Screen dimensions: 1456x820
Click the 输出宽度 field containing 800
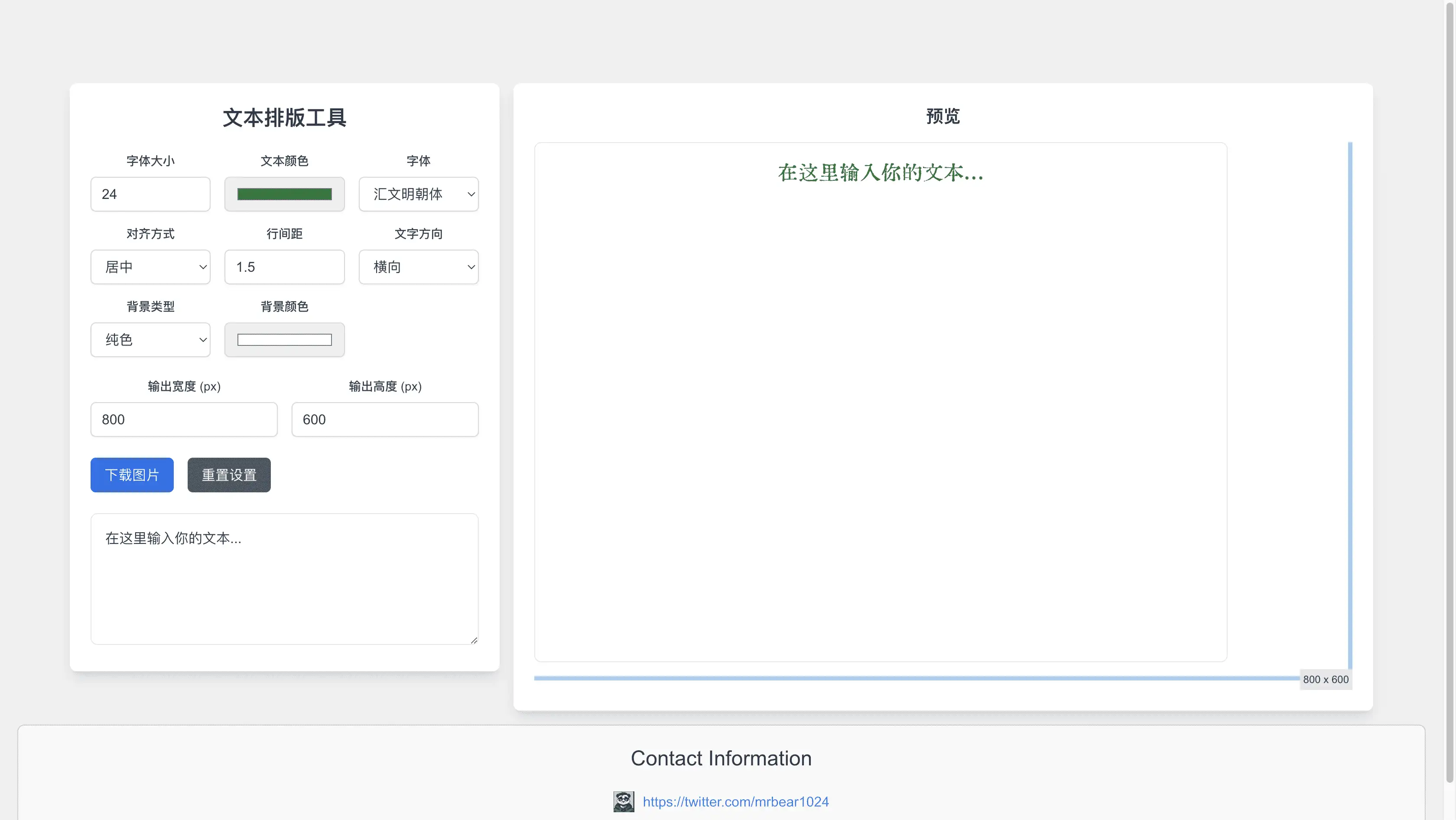click(x=184, y=420)
